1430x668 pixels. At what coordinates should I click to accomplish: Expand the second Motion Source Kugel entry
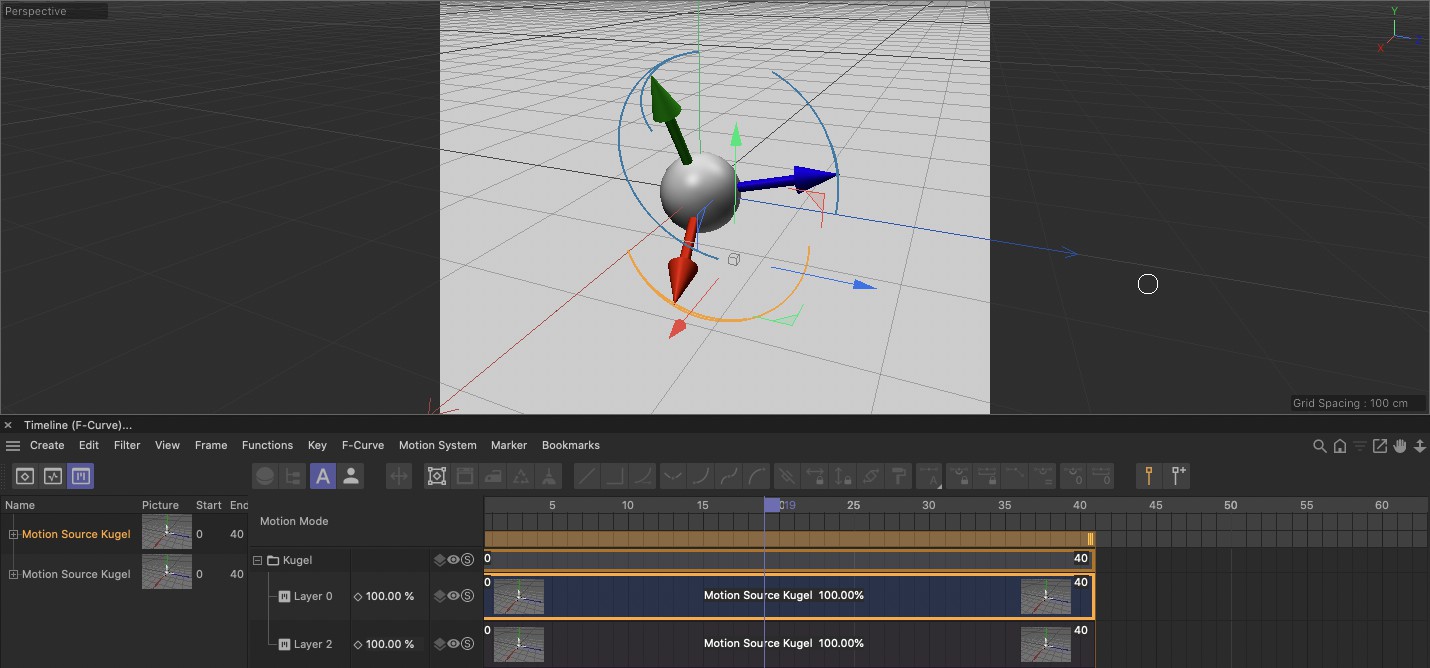(13, 574)
